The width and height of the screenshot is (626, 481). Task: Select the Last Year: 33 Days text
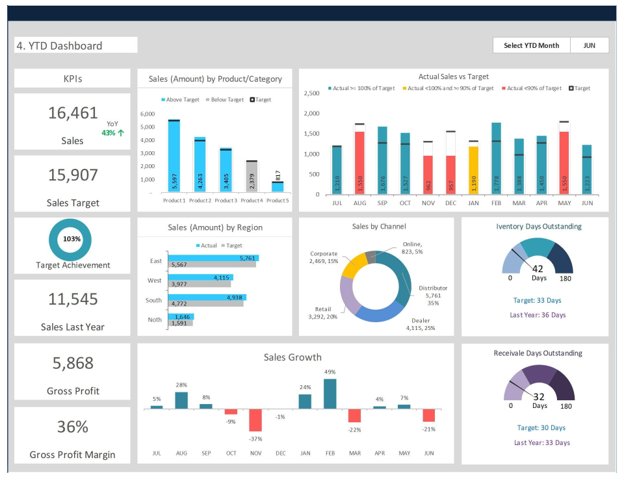coord(542,442)
